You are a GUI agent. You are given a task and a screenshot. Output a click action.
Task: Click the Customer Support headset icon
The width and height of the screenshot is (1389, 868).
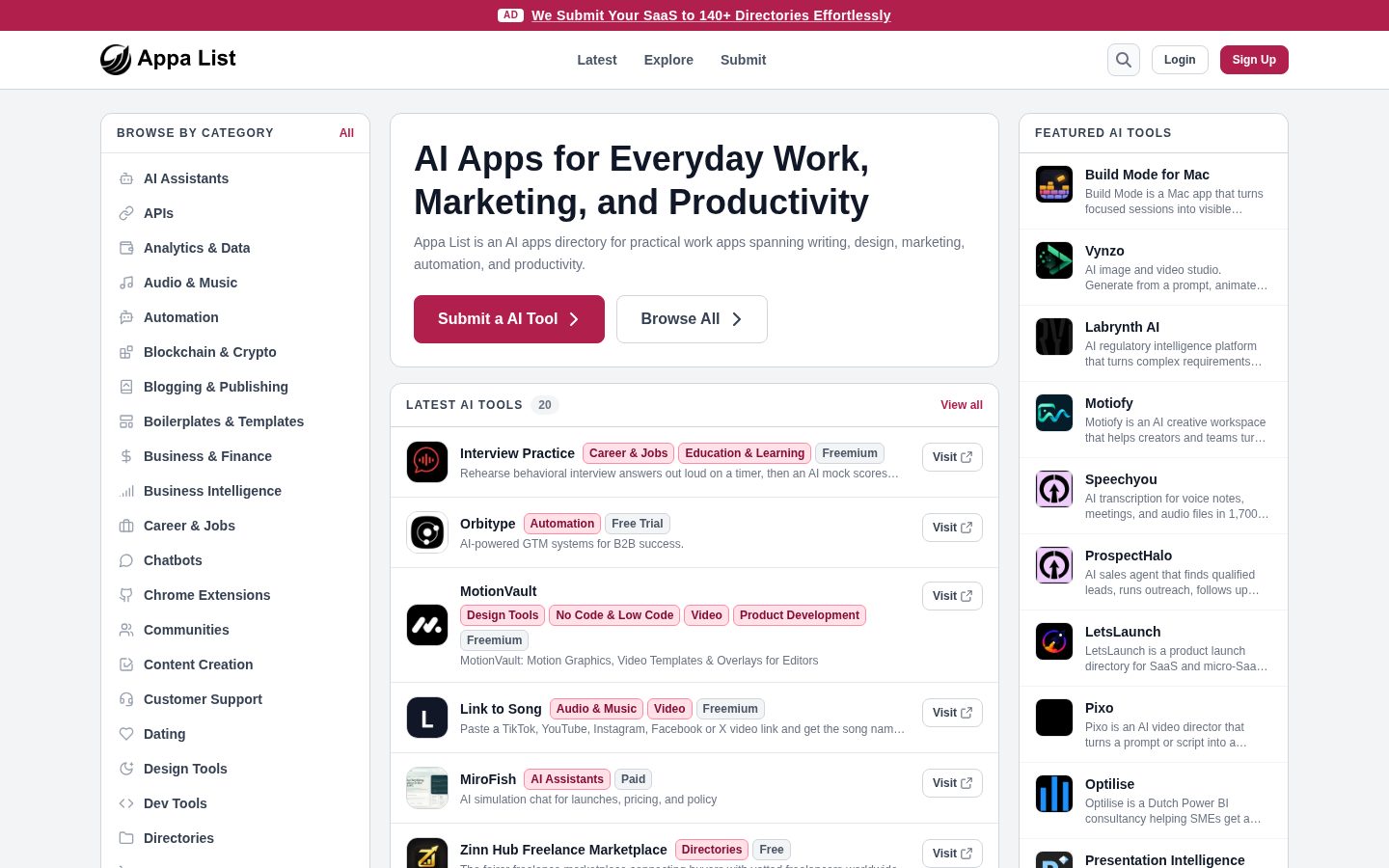pos(126,699)
